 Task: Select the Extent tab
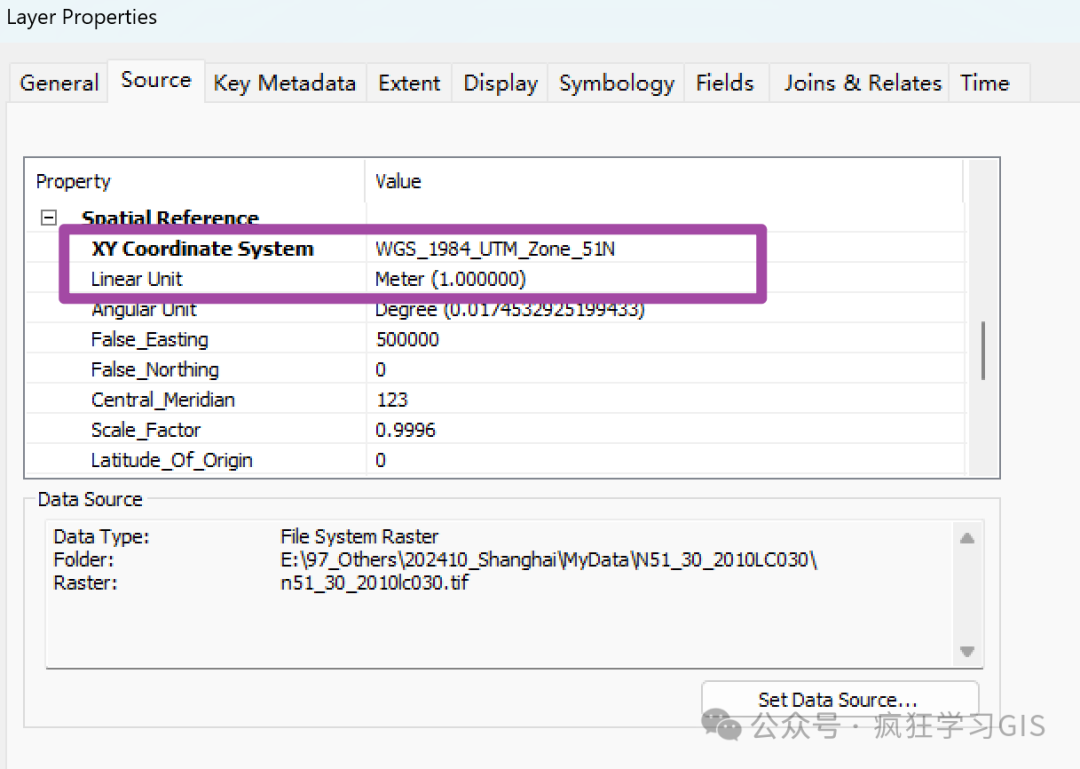click(x=409, y=83)
